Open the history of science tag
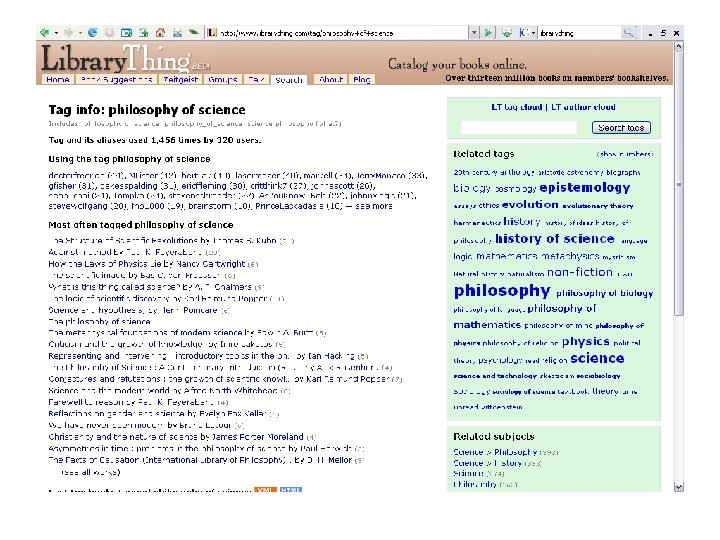Screen dimensions: 720x540 coord(554,239)
